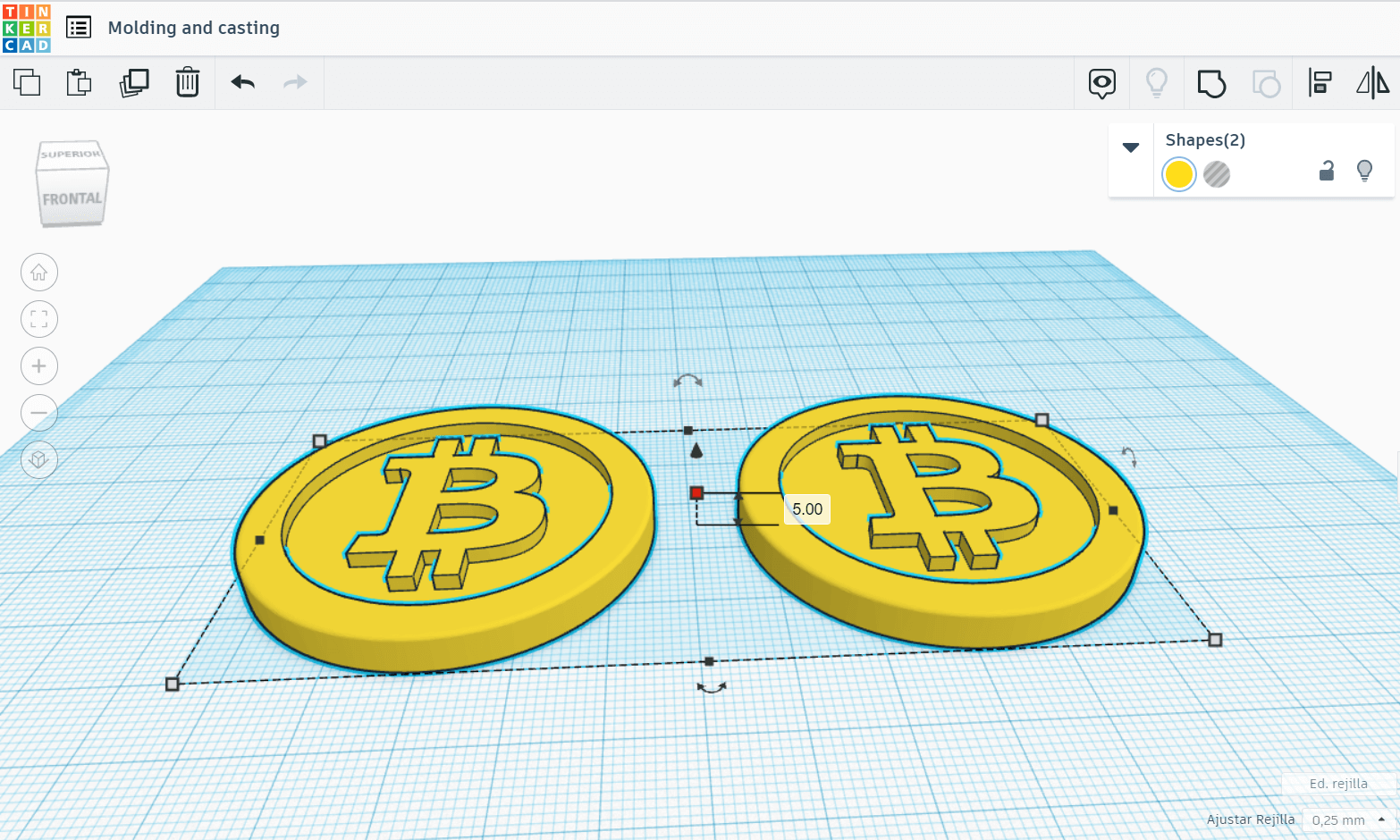Click the rotation arrow above the selection
The image size is (1400, 840).
[x=687, y=382]
